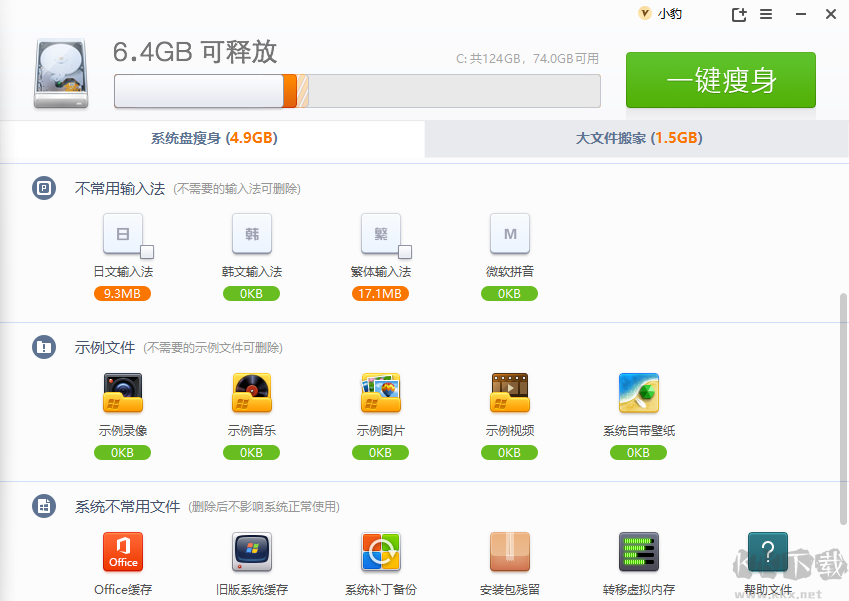Click the 系统补丁备份 icon
Viewport: 849px width, 601px height.
pos(381,552)
